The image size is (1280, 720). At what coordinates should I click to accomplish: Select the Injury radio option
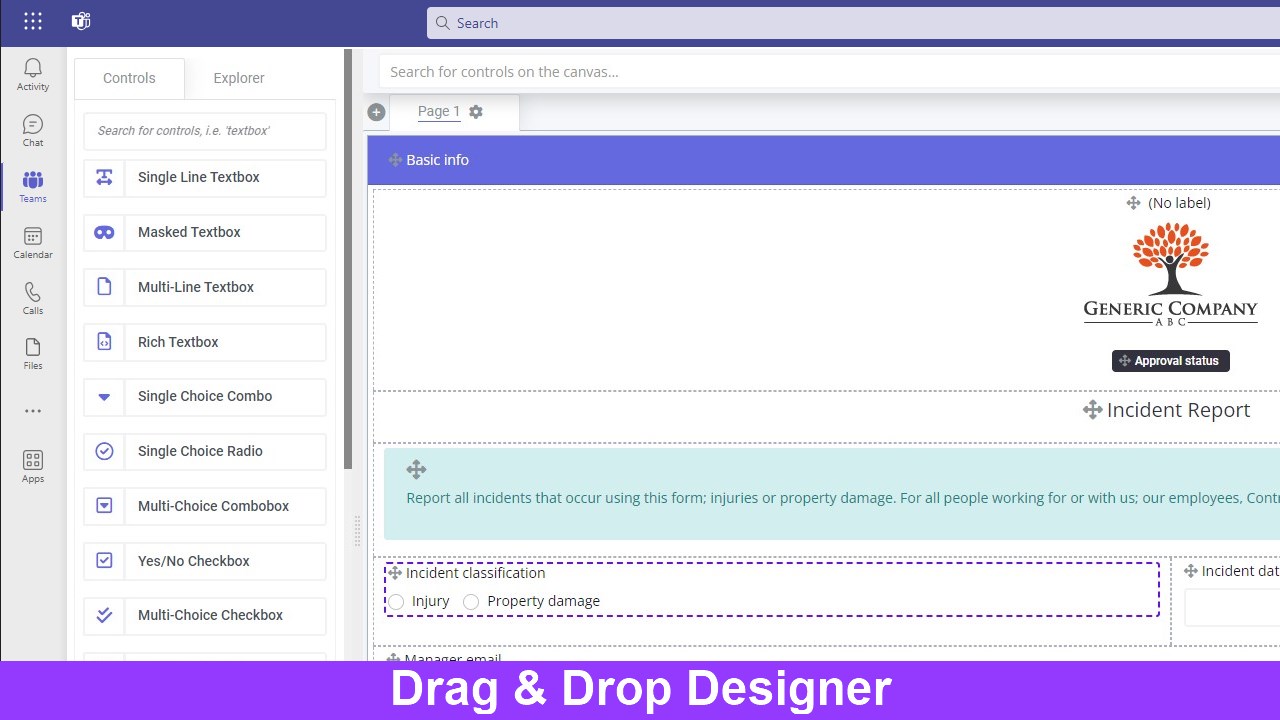[397, 601]
